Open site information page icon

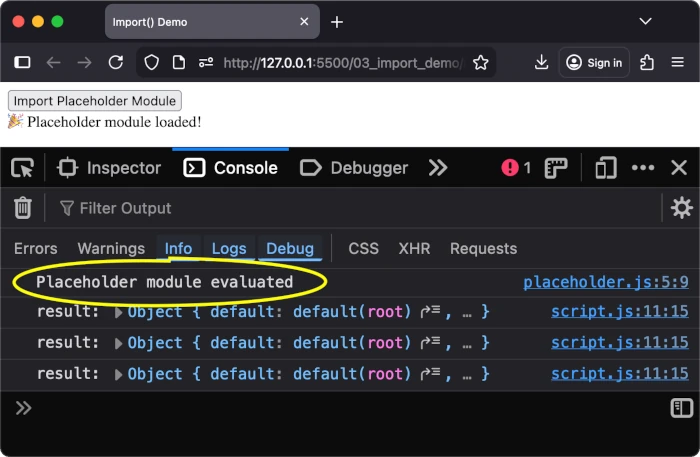[x=179, y=62]
